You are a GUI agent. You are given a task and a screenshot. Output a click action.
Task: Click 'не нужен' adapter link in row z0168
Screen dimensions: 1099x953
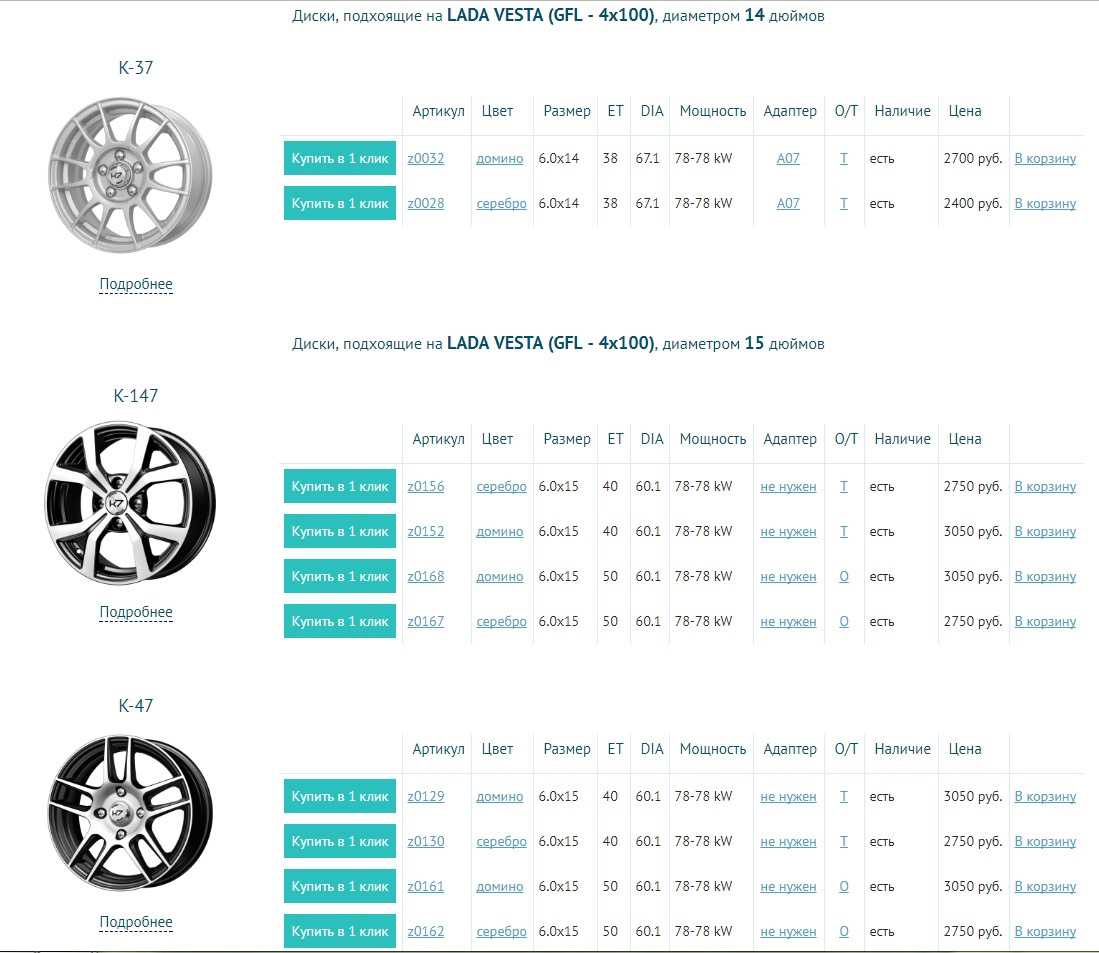point(788,577)
